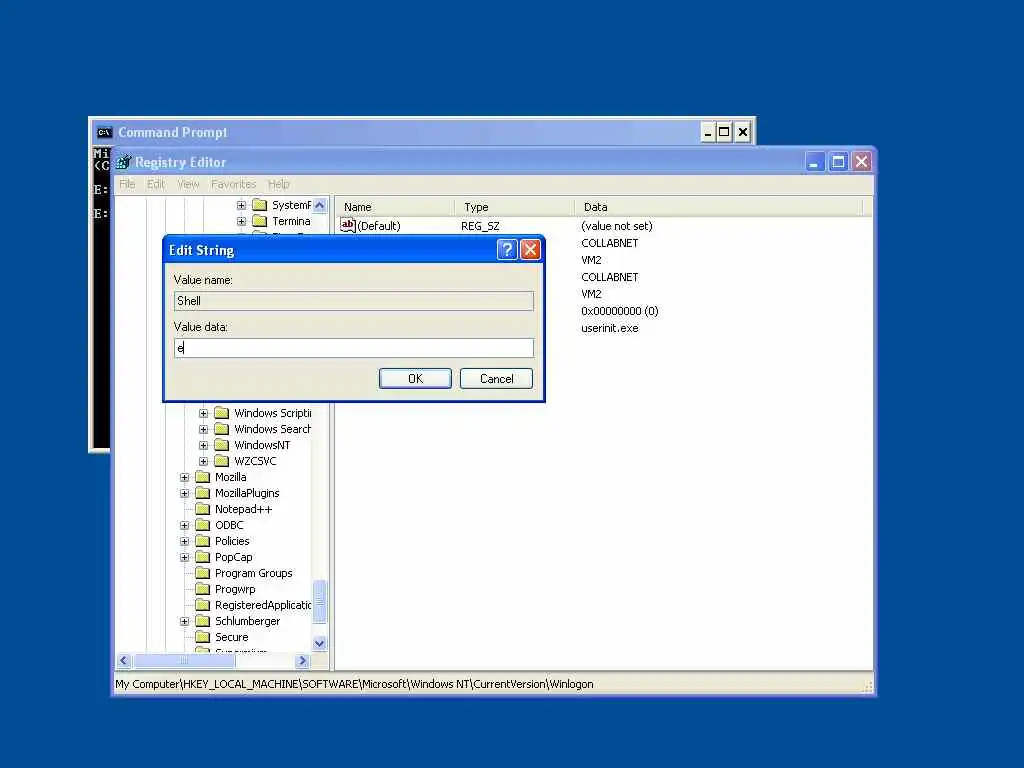Screen dimensions: 1024x768
Task: Click the registry path in status bar
Action: [354, 684]
